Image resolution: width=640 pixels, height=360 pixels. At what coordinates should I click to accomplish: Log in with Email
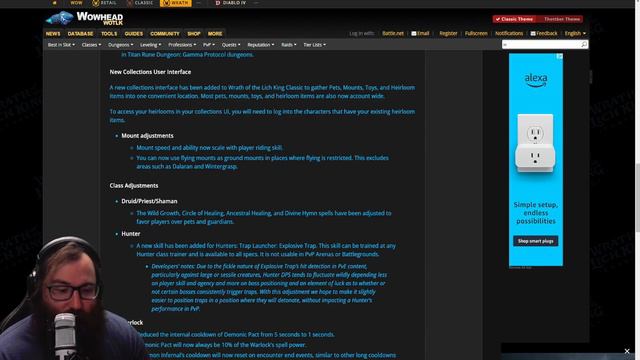coord(420,33)
